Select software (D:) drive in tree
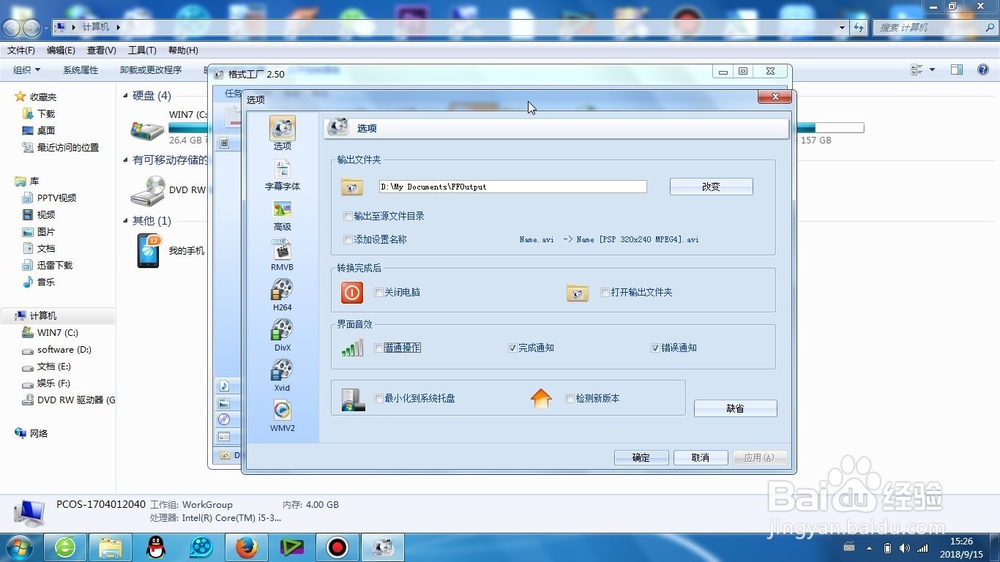1000x562 pixels. coord(57,350)
